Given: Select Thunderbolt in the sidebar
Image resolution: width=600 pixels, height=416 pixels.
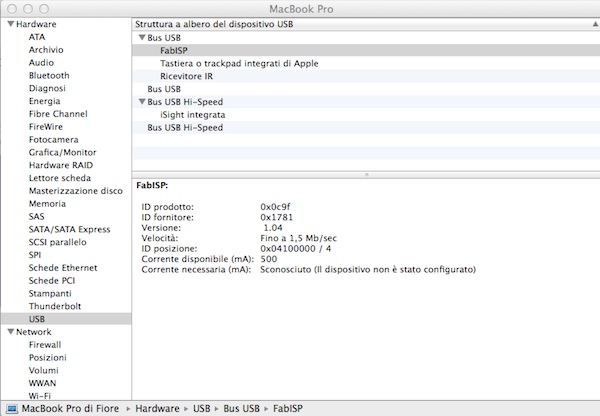Looking at the screenshot, I should (x=55, y=306).
